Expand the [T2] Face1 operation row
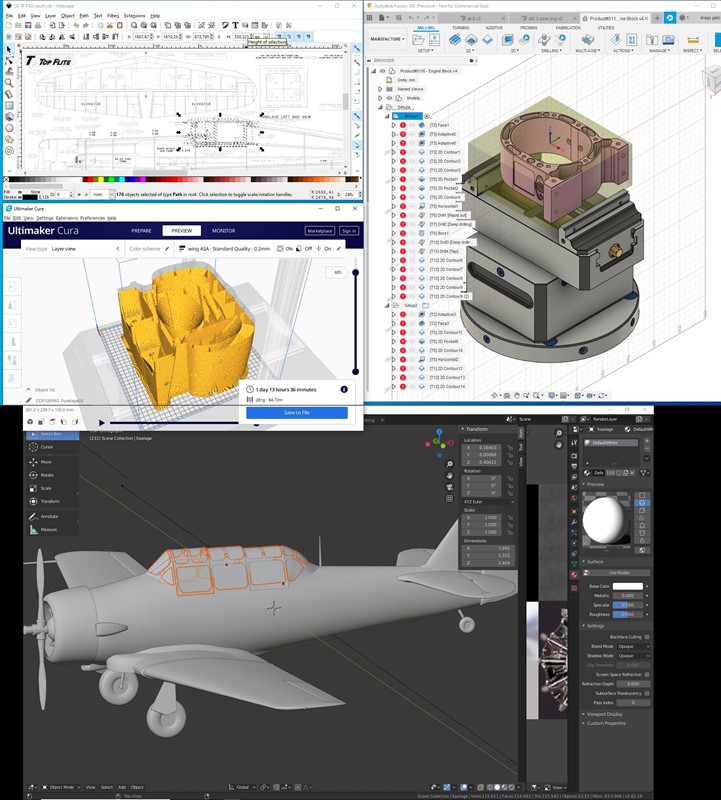This screenshot has height=800, width=721. click(393, 125)
